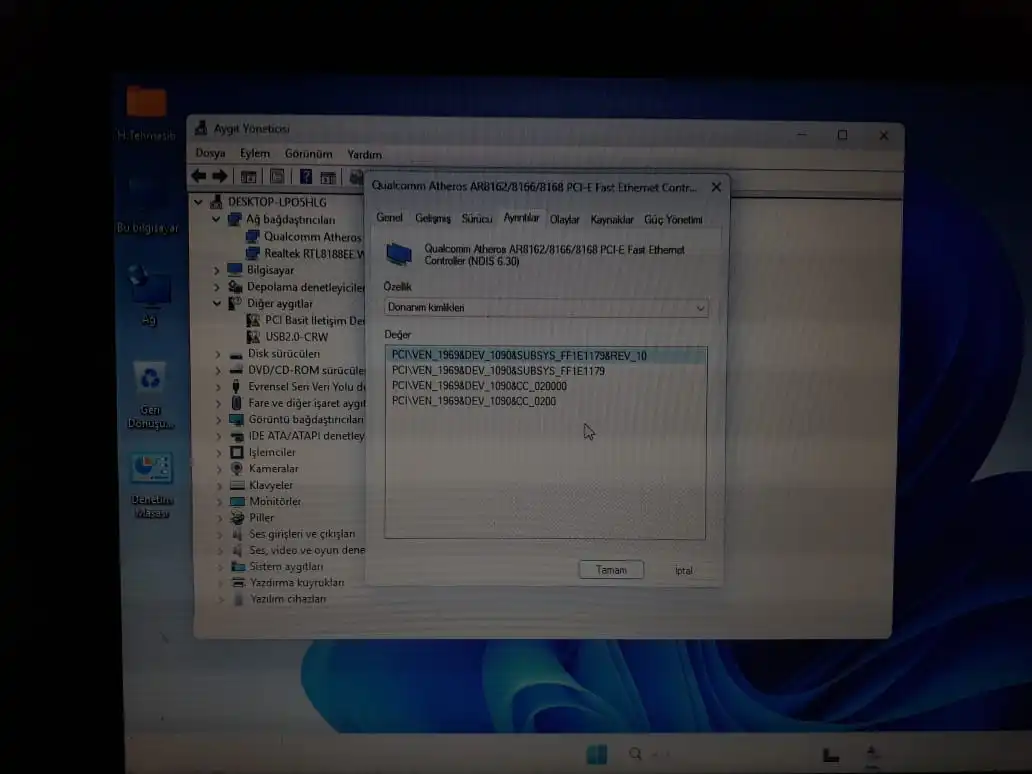Click the Windows Start button on taskbar
Viewport: 1032px width, 774px height.
click(x=597, y=754)
